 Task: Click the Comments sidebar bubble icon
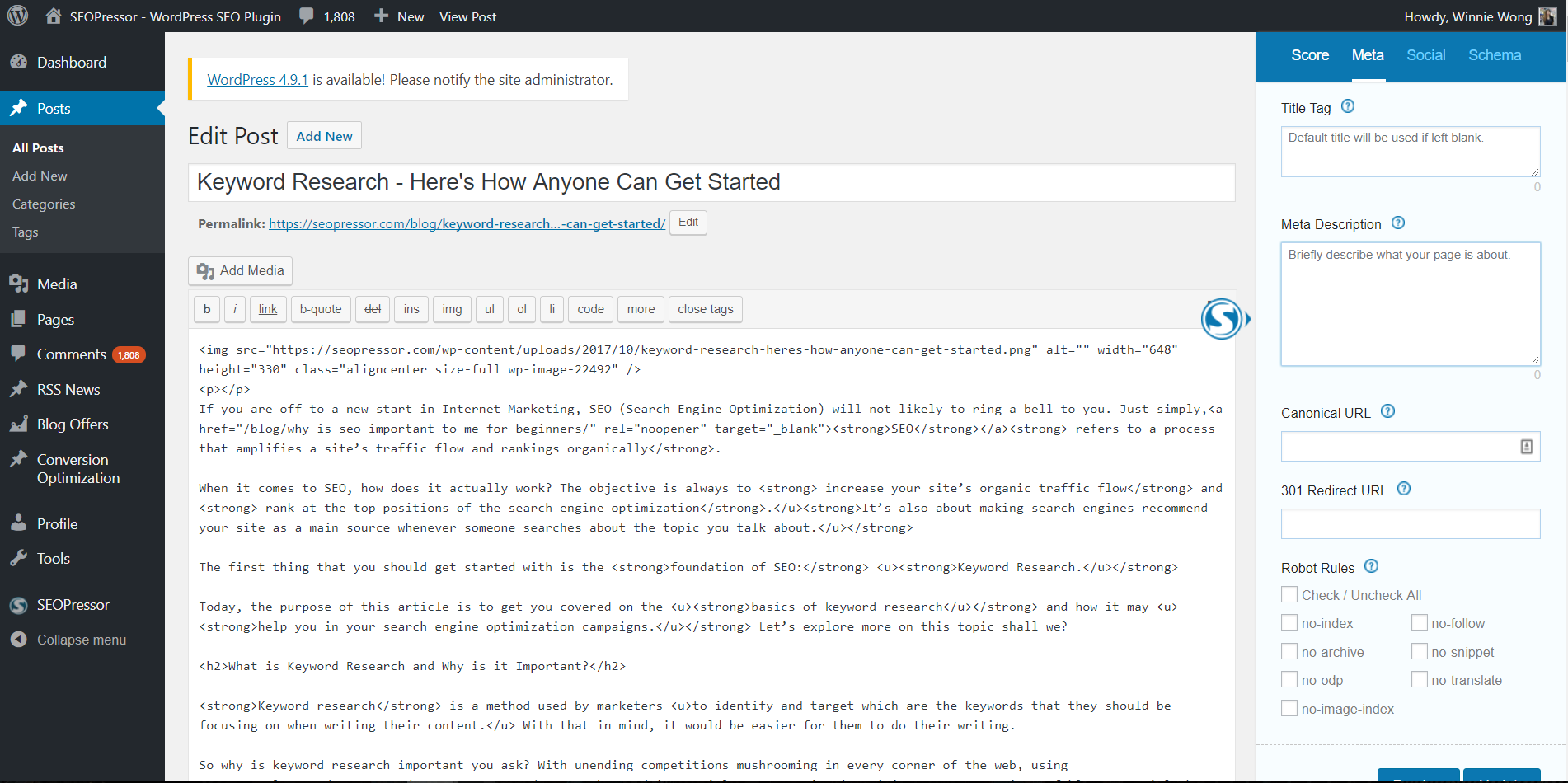[19, 354]
